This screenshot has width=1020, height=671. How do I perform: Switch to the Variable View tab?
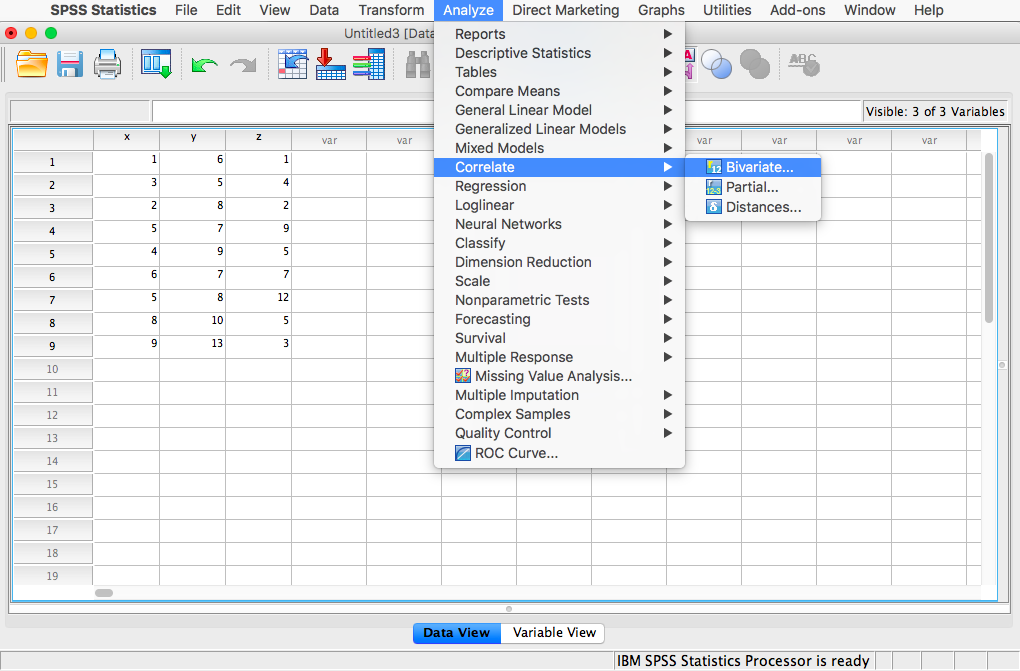tap(554, 633)
